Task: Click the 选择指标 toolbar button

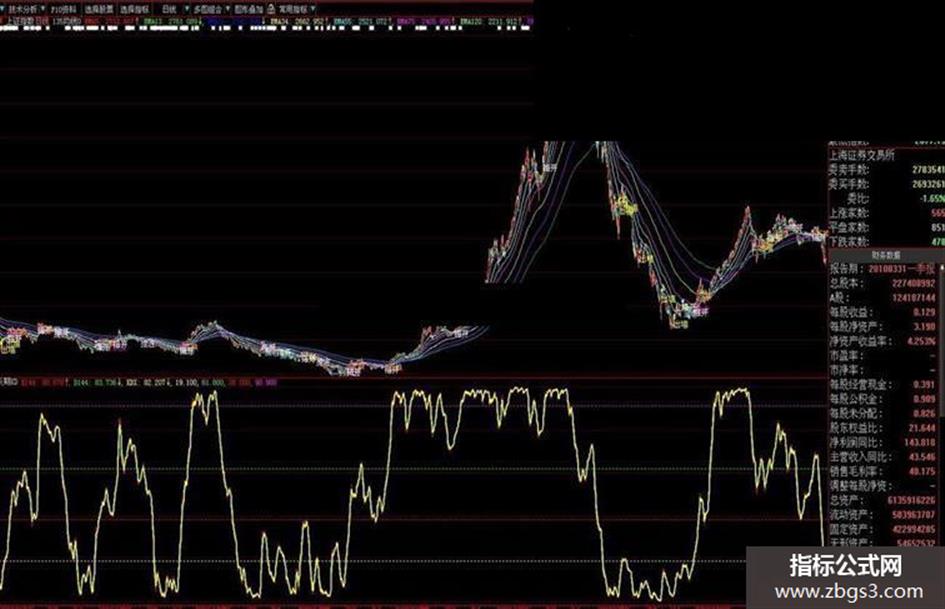Action: pyautogui.click(x=134, y=9)
